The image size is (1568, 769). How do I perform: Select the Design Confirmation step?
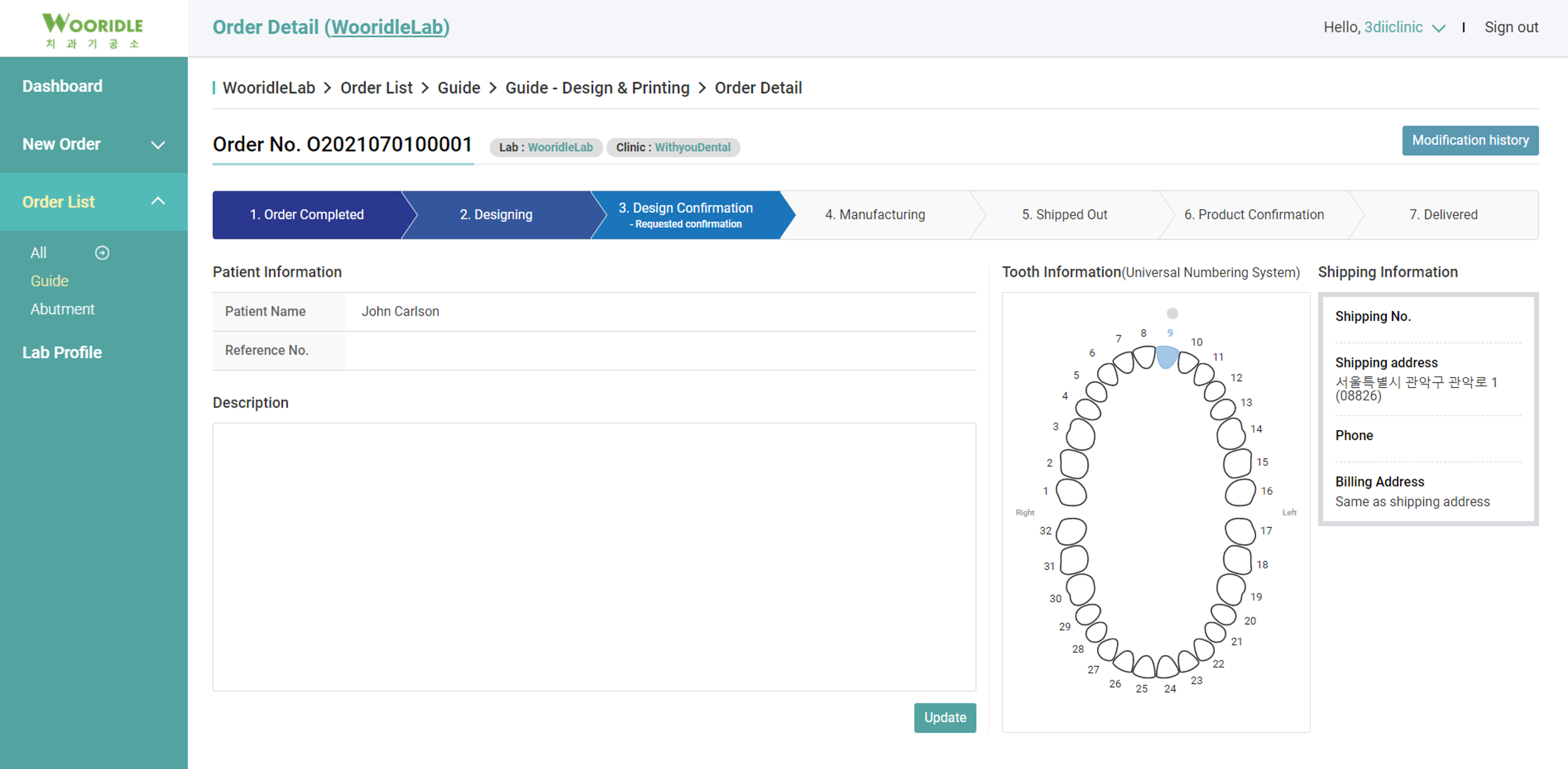click(686, 214)
